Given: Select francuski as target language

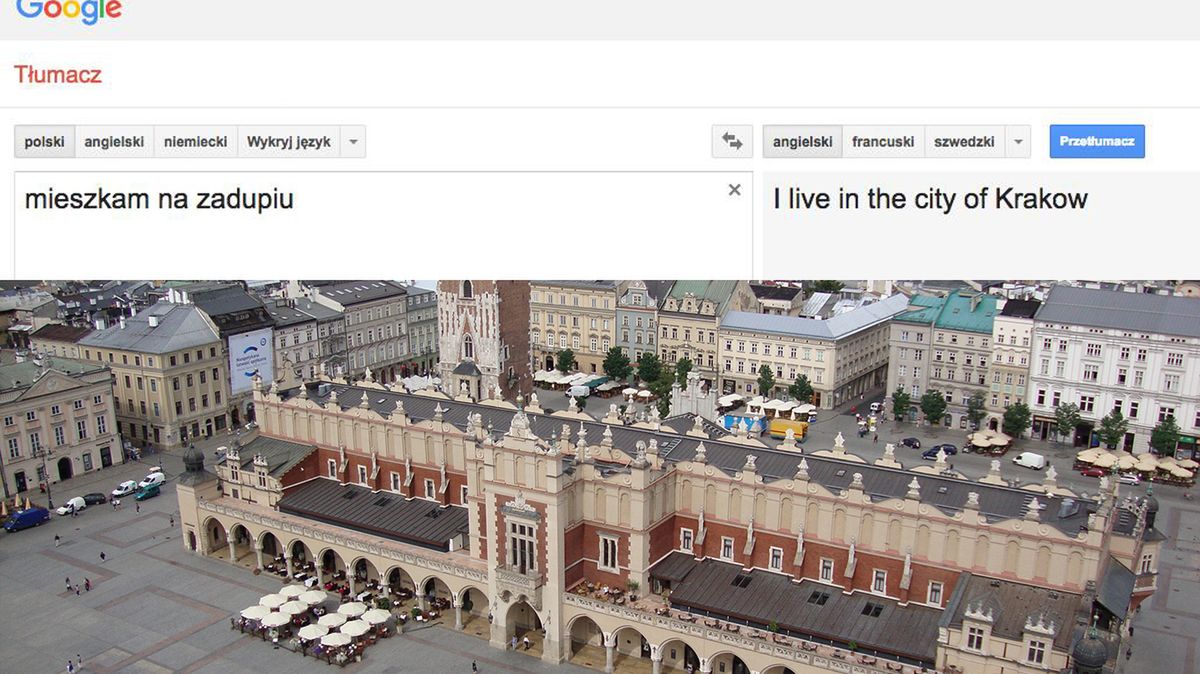Looking at the screenshot, I should coord(883,142).
